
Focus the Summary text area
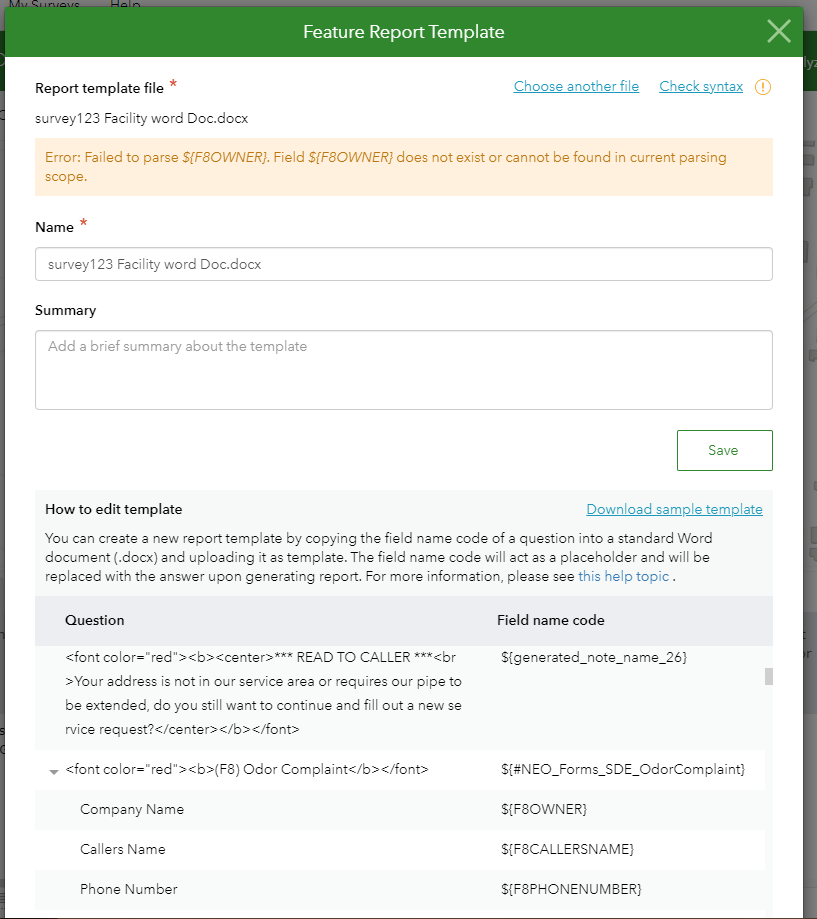coord(403,369)
